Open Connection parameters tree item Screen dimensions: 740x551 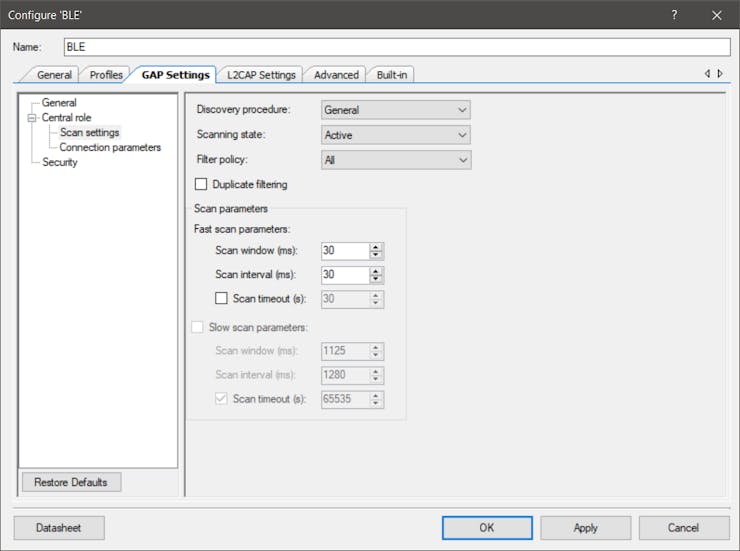(110, 148)
